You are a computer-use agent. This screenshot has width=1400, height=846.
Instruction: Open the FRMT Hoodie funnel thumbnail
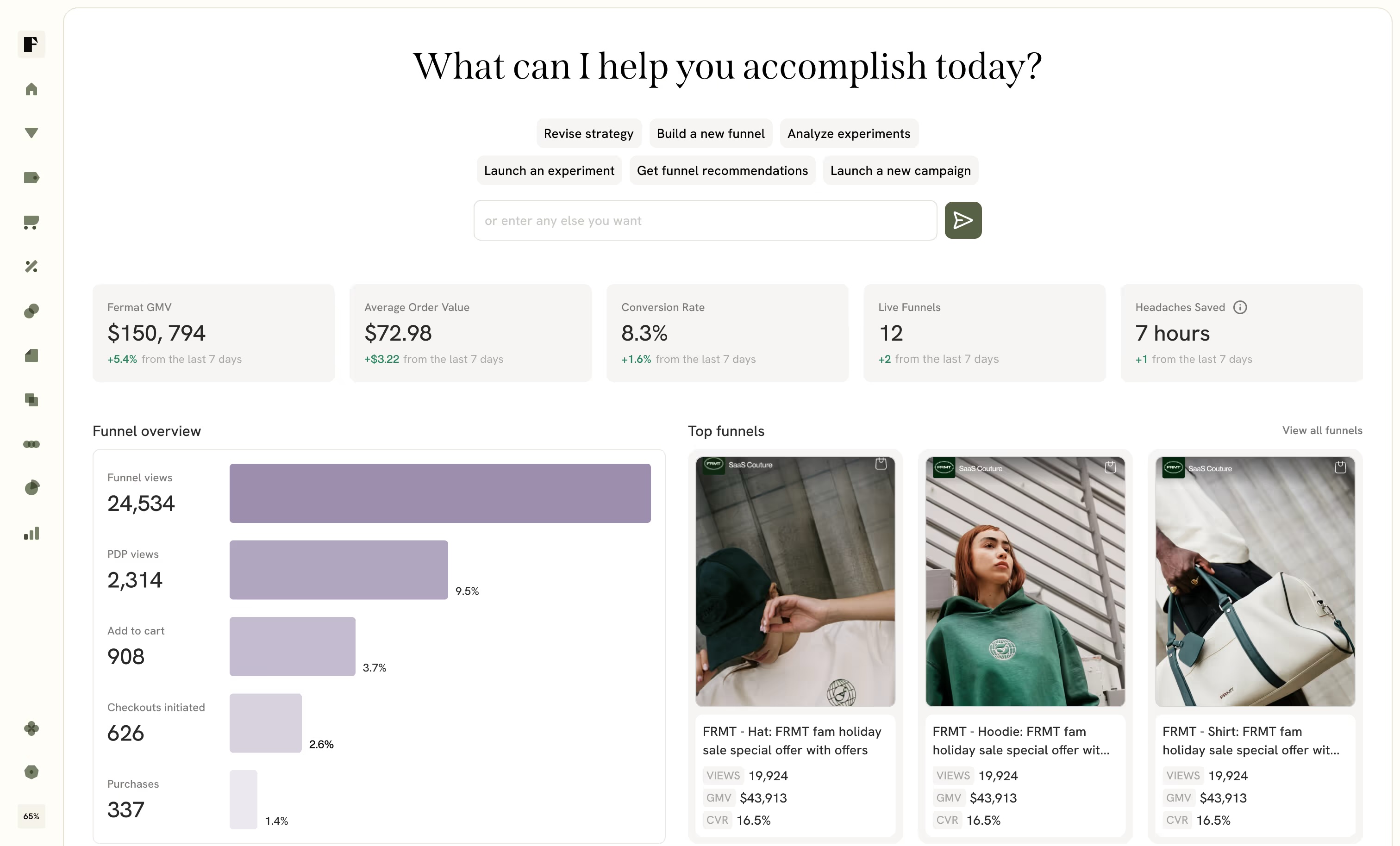pos(1025,582)
